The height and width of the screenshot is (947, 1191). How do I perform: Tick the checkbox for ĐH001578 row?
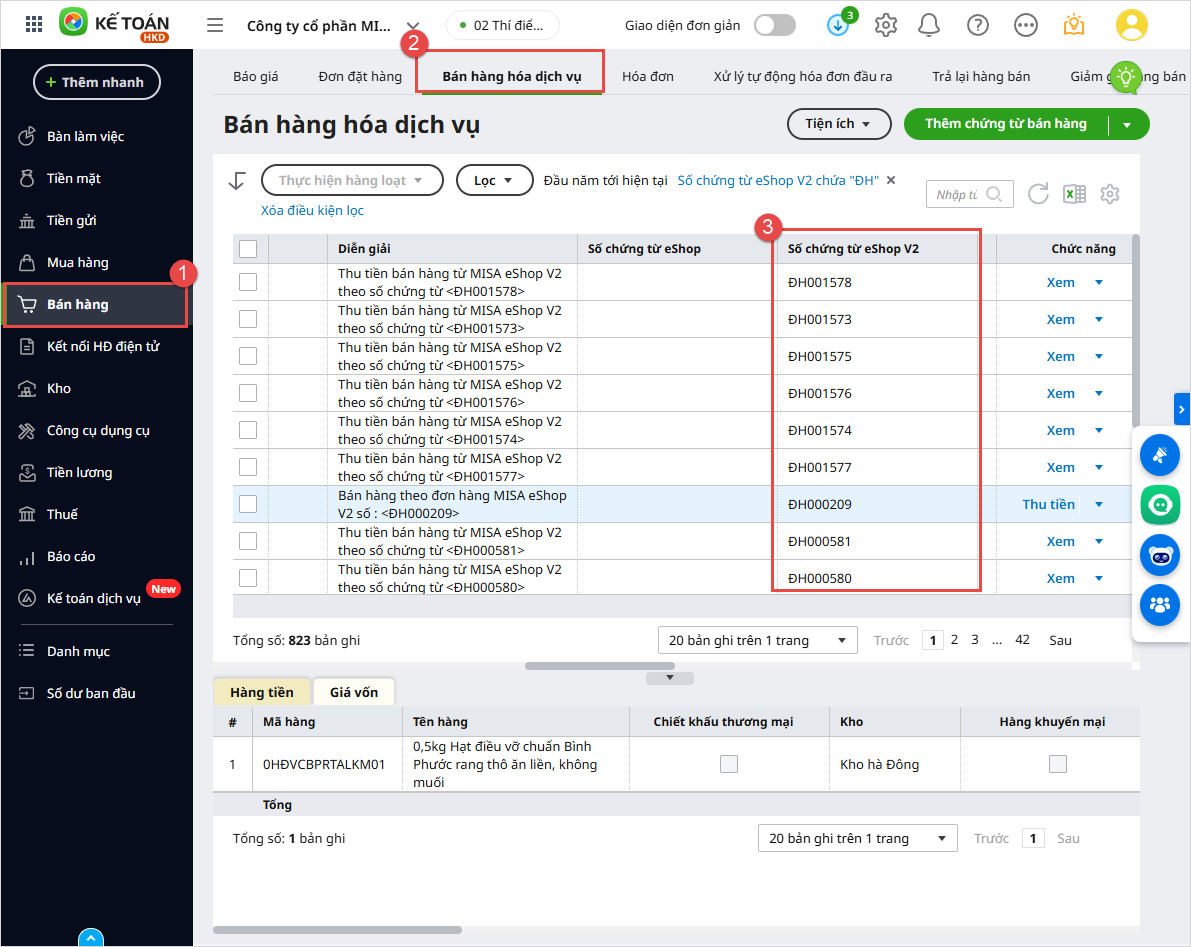(x=248, y=282)
